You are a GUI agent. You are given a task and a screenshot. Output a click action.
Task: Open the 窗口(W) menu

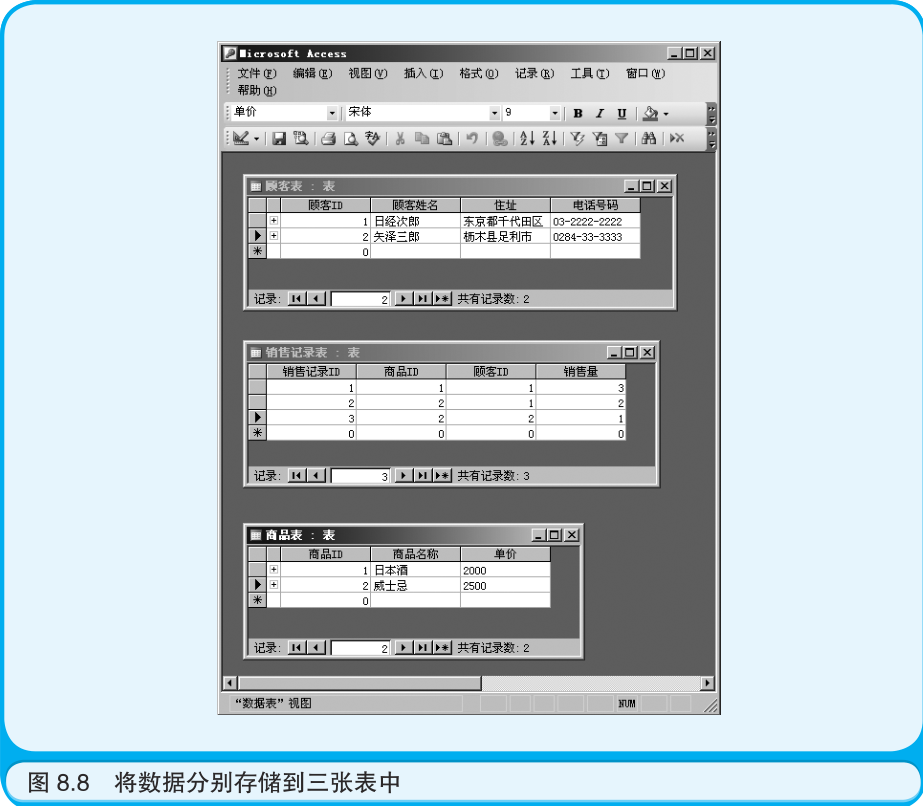[x=646, y=74]
